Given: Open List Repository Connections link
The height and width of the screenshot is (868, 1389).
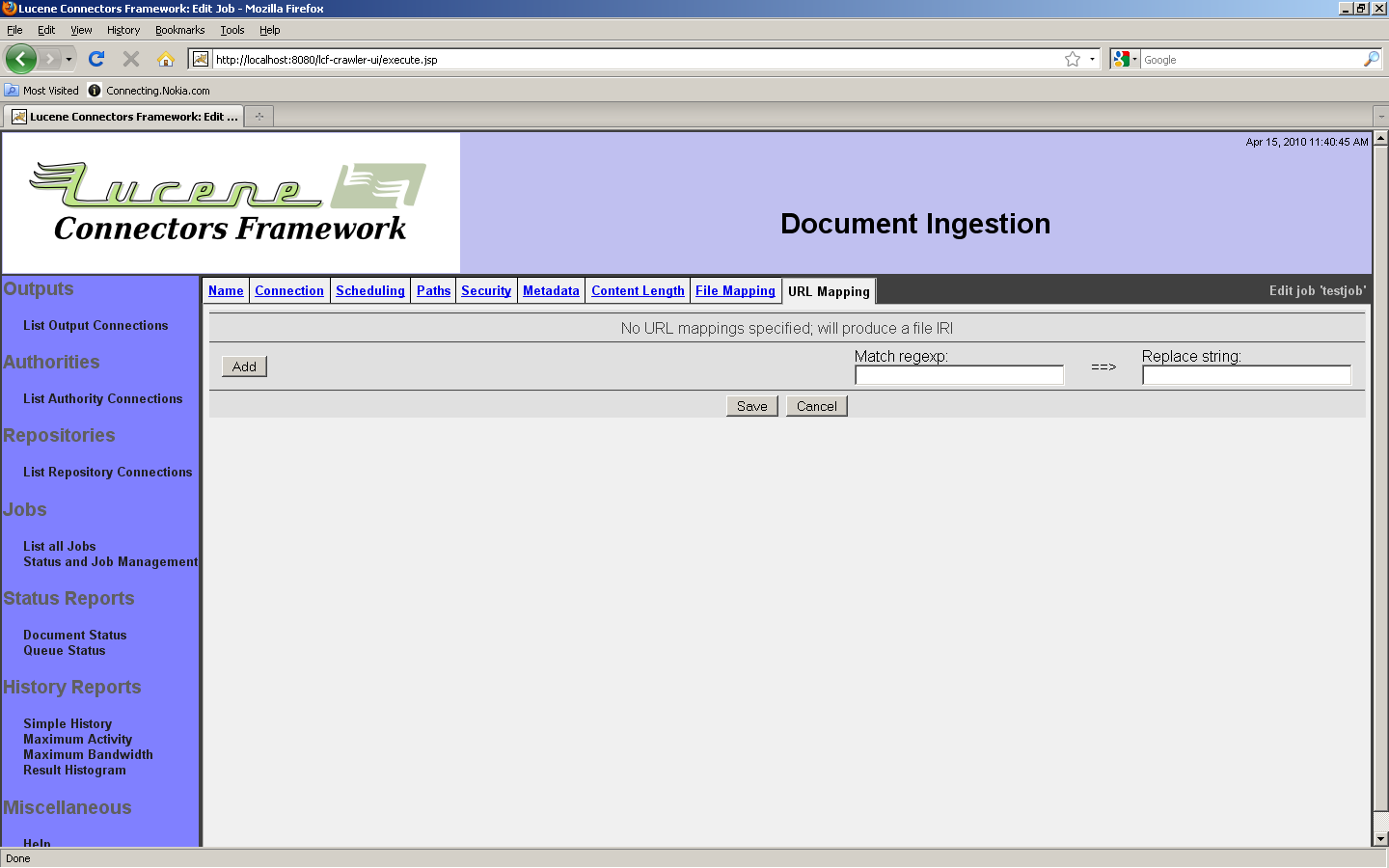Looking at the screenshot, I should tap(107, 472).
